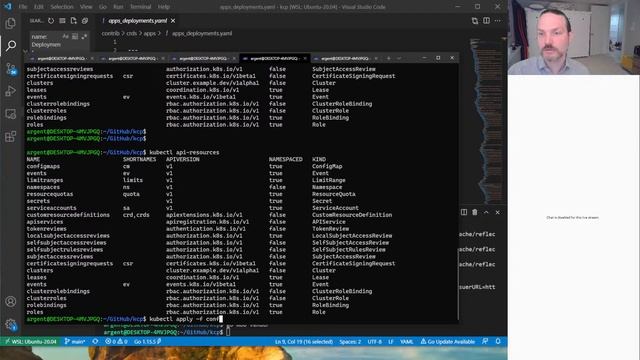Synchronize changes via status bar sync icon
The width and height of the screenshot is (640, 360).
[95, 342]
